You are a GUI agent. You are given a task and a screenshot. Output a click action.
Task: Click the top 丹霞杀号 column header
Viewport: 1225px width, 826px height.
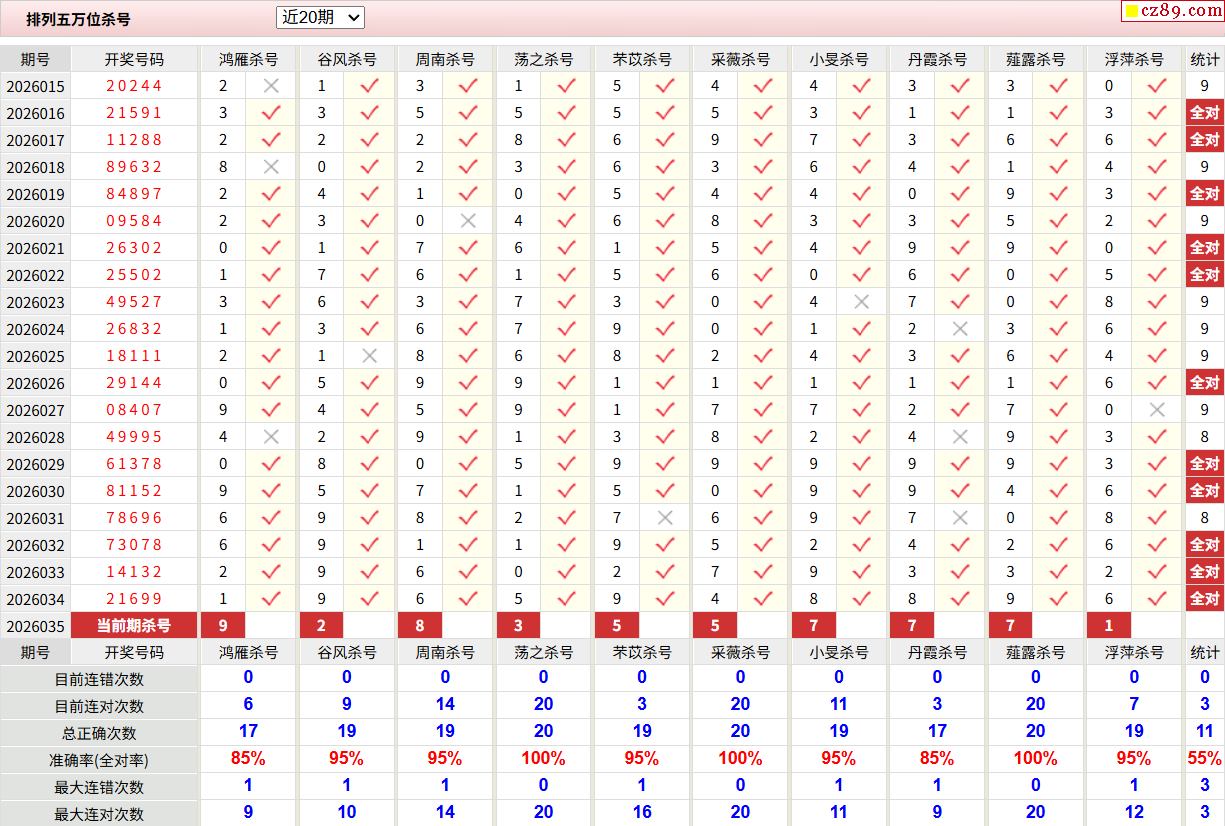[937, 59]
